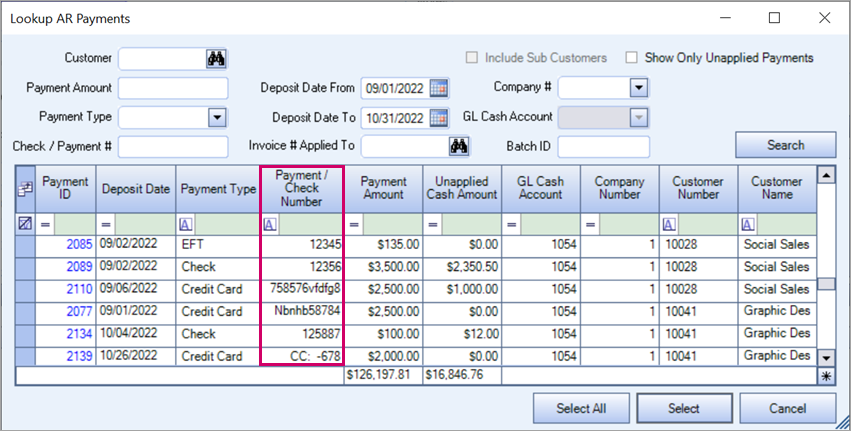Click the grid column chooser icon
This screenshot has height=431, width=851.
[x=25, y=188]
